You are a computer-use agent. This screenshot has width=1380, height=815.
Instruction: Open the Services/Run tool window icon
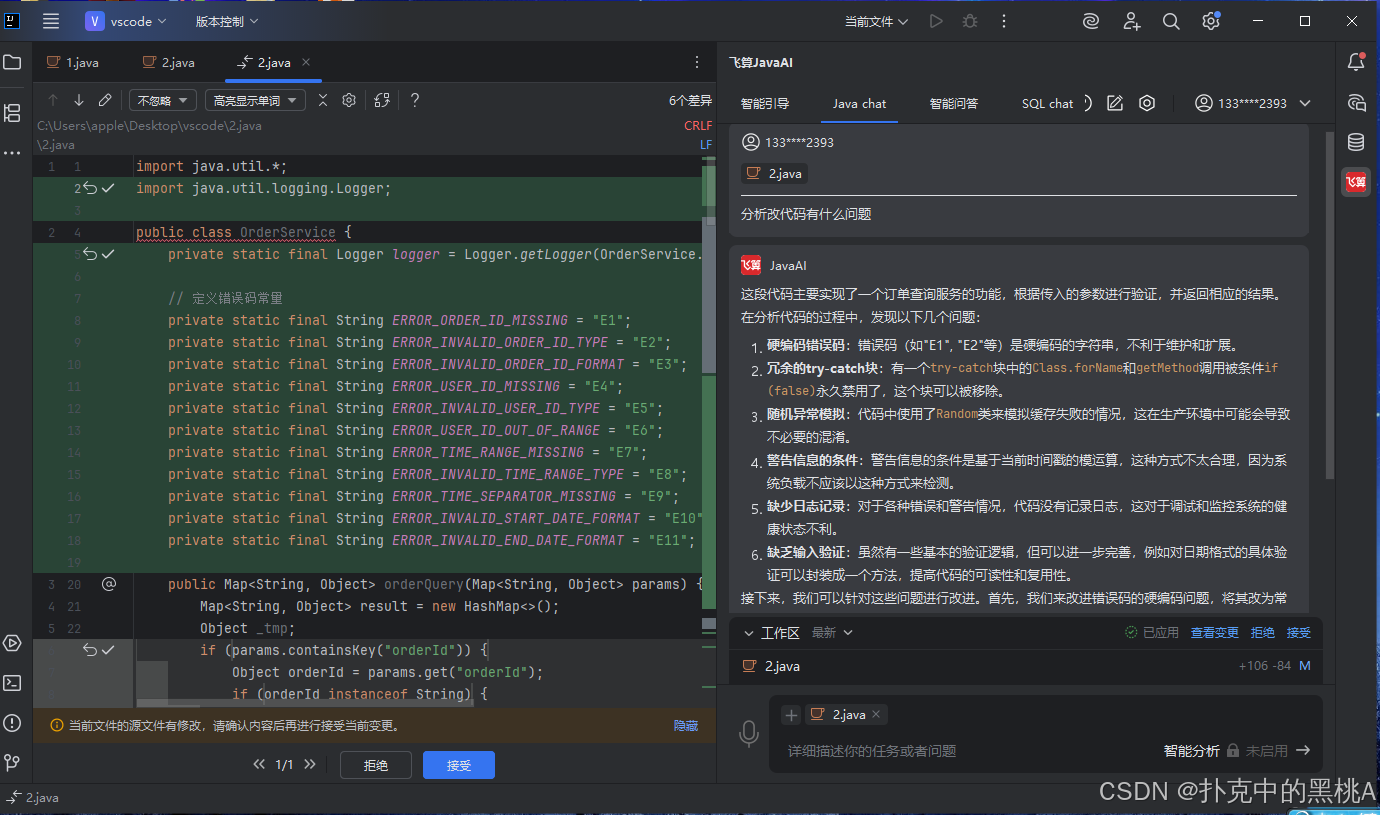tap(12, 643)
